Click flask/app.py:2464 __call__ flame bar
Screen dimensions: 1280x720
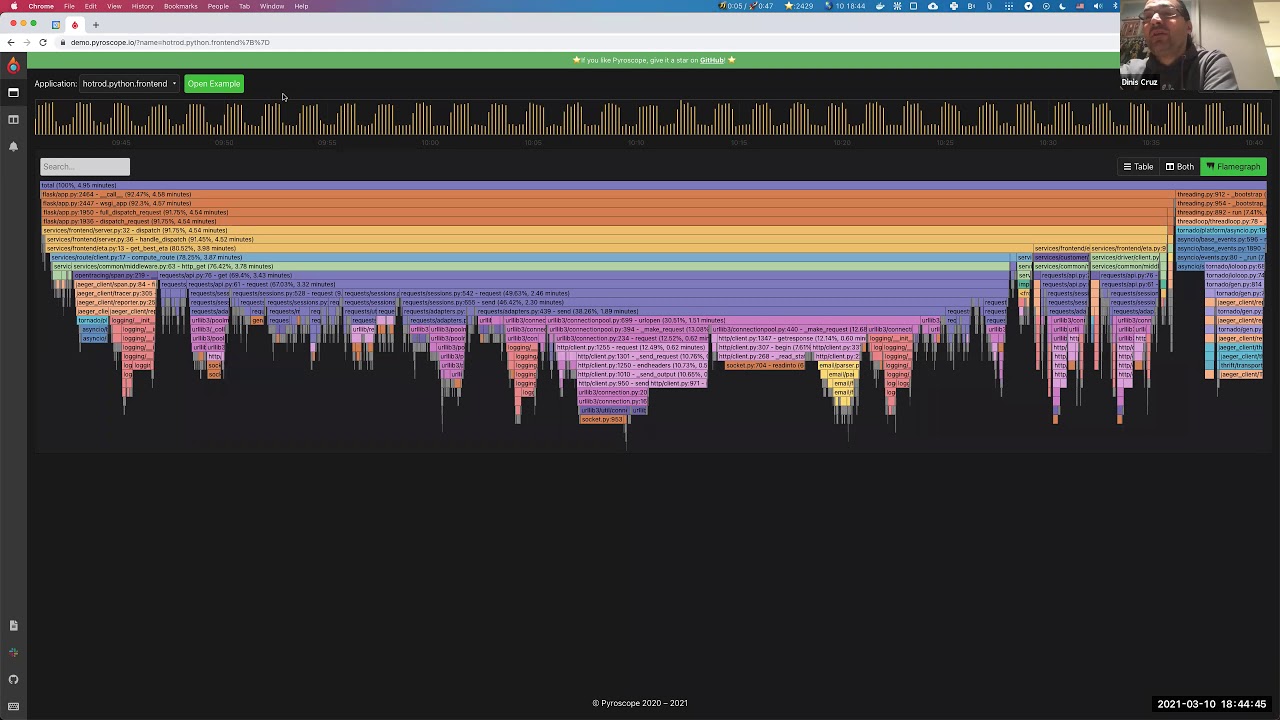click(x=607, y=194)
